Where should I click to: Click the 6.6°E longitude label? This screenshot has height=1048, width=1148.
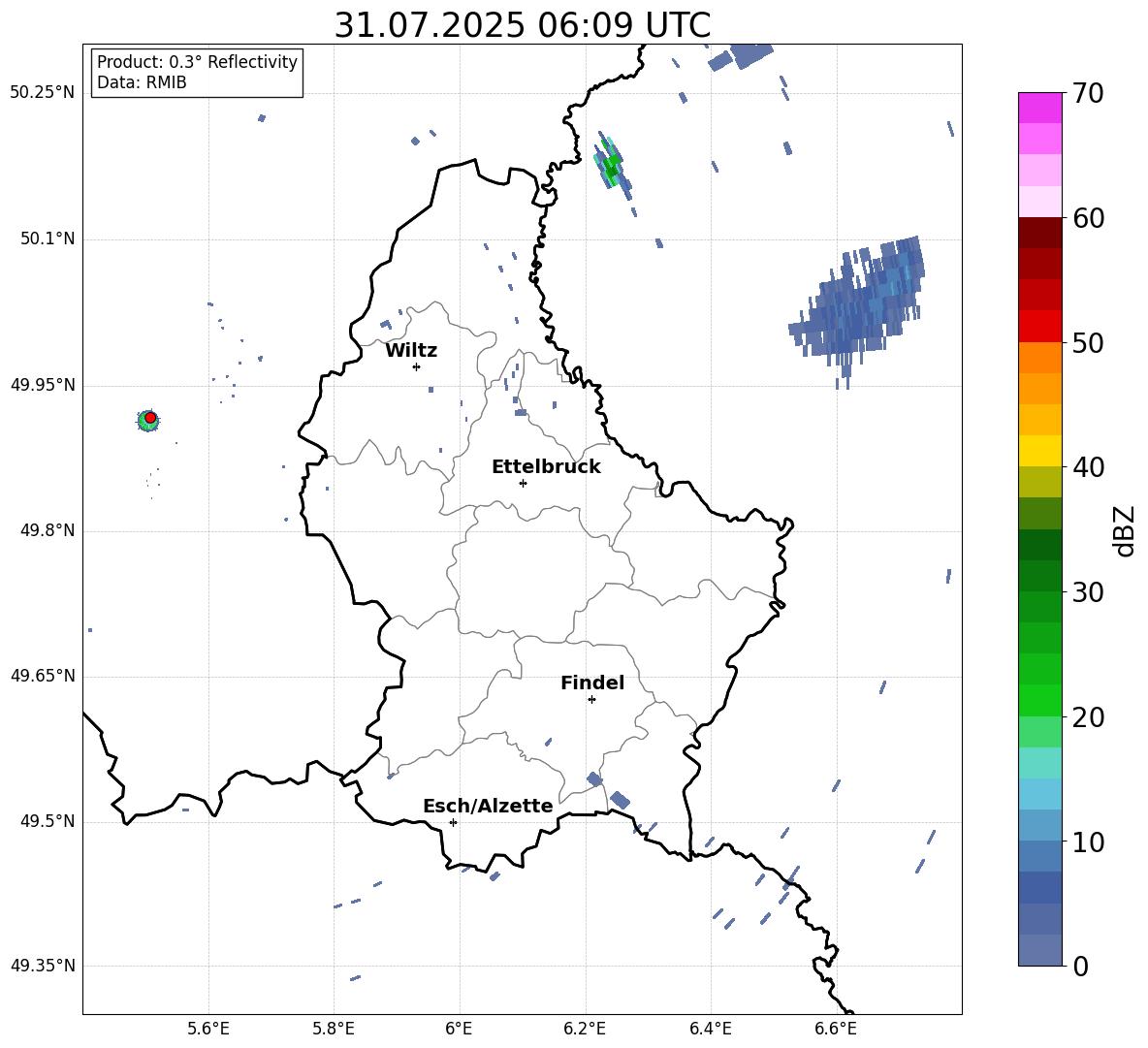point(836,1030)
